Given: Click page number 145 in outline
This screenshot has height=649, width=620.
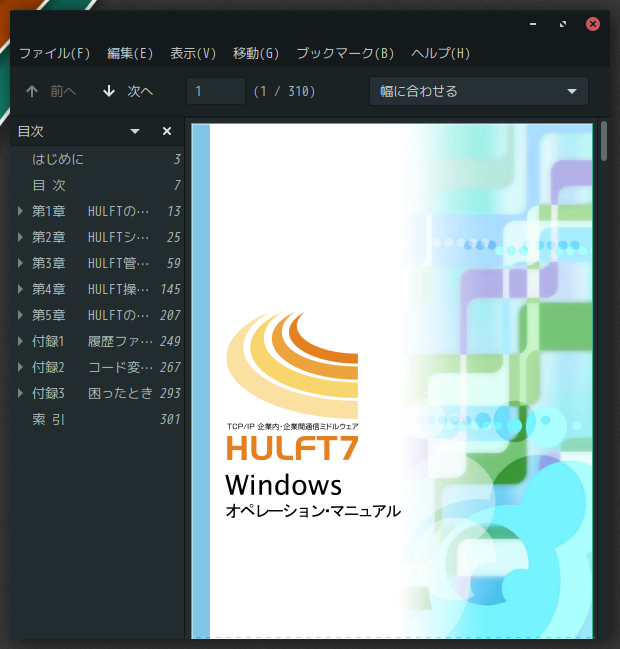Looking at the screenshot, I should 170,289.
